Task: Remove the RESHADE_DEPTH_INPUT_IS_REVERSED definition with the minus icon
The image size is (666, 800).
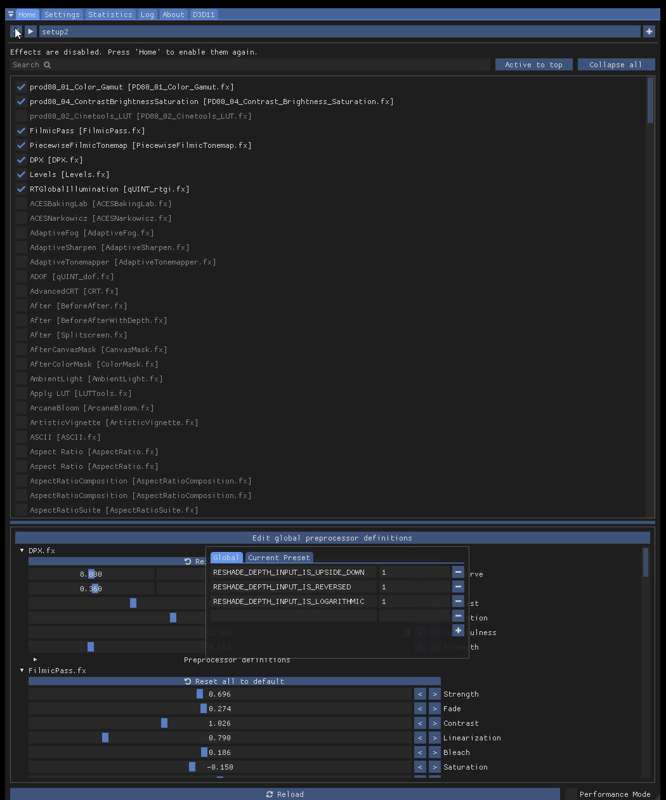Action: tap(458, 587)
